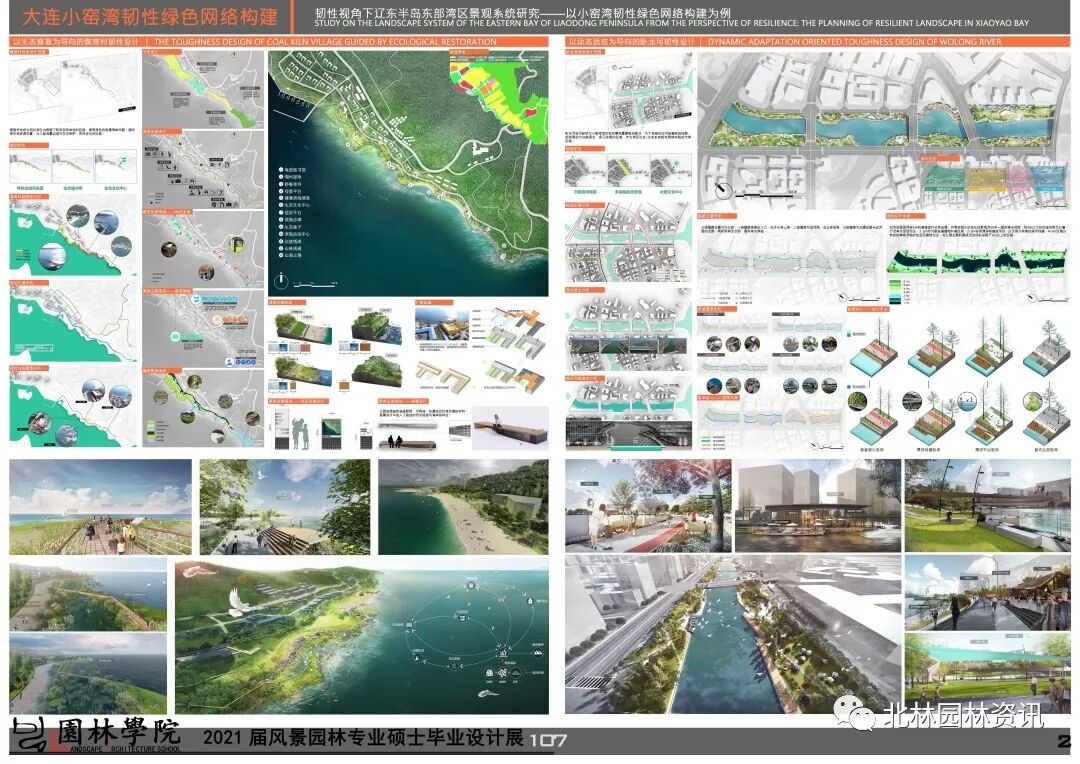Screen dimensions: 1080x764
Task: Open the wooden steps viewing platform rendering with a bird
Action: [x=284, y=507]
